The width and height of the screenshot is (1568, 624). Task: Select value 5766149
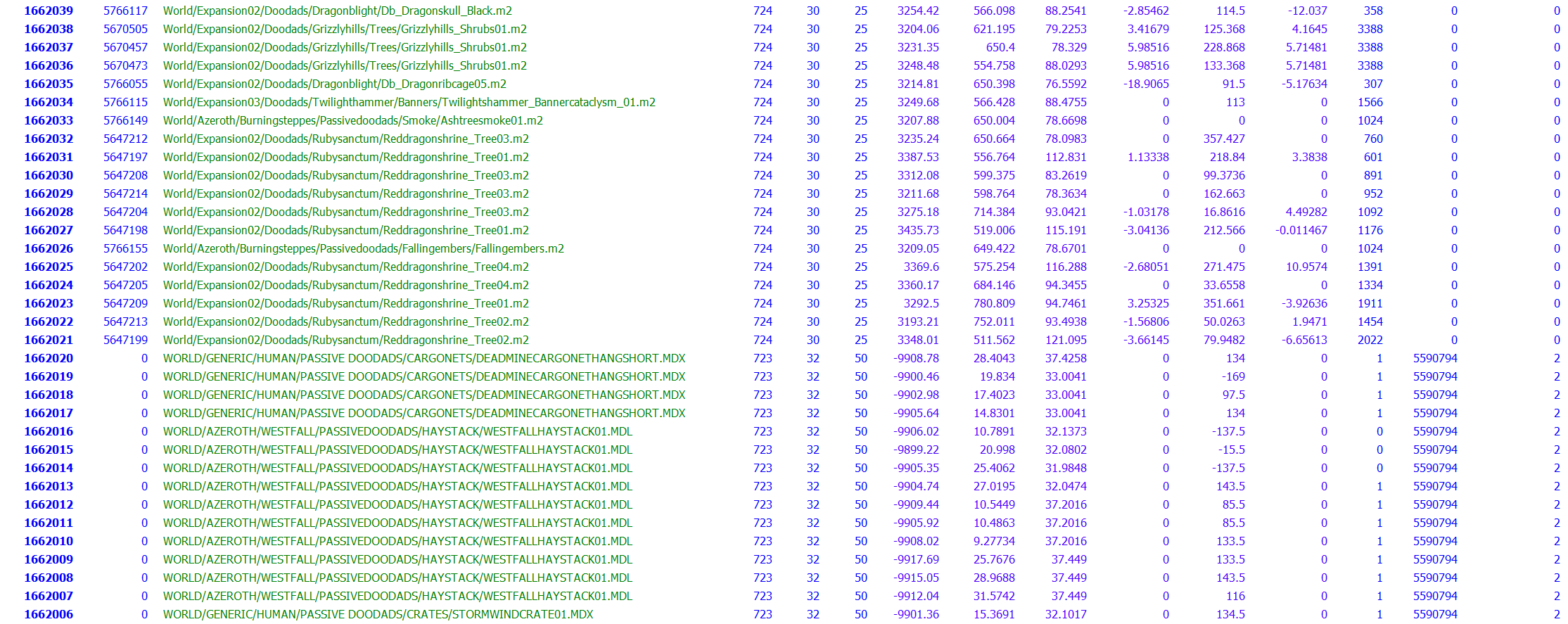pyautogui.click(x=126, y=120)
